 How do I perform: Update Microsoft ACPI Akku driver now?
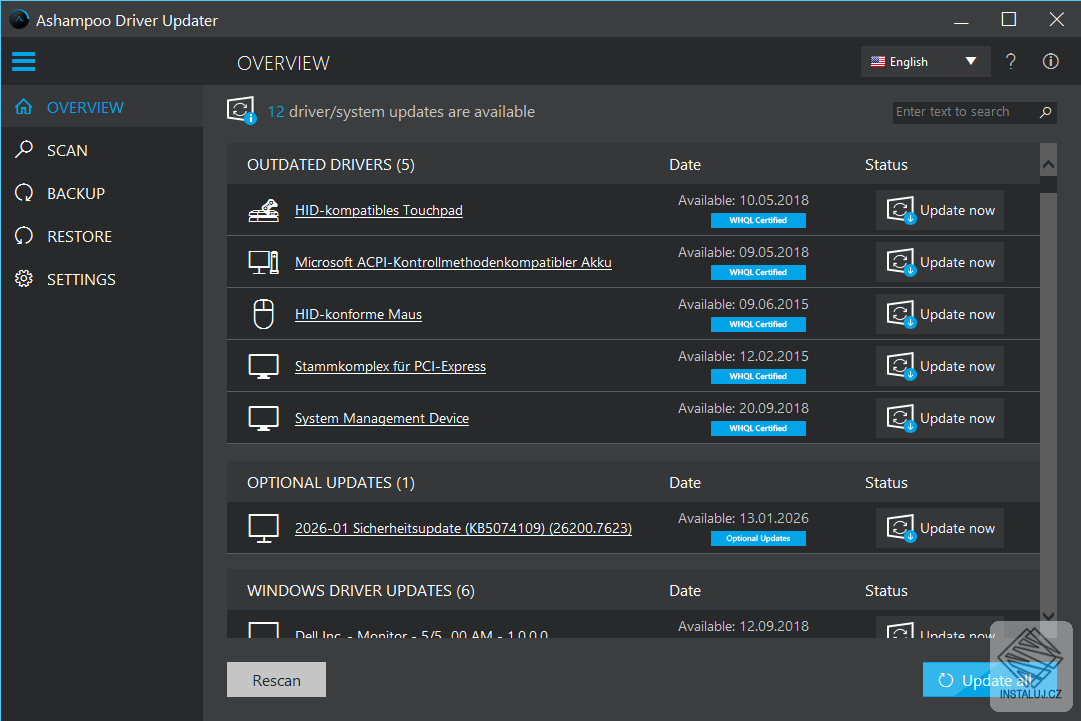click(x=940, y=262)
